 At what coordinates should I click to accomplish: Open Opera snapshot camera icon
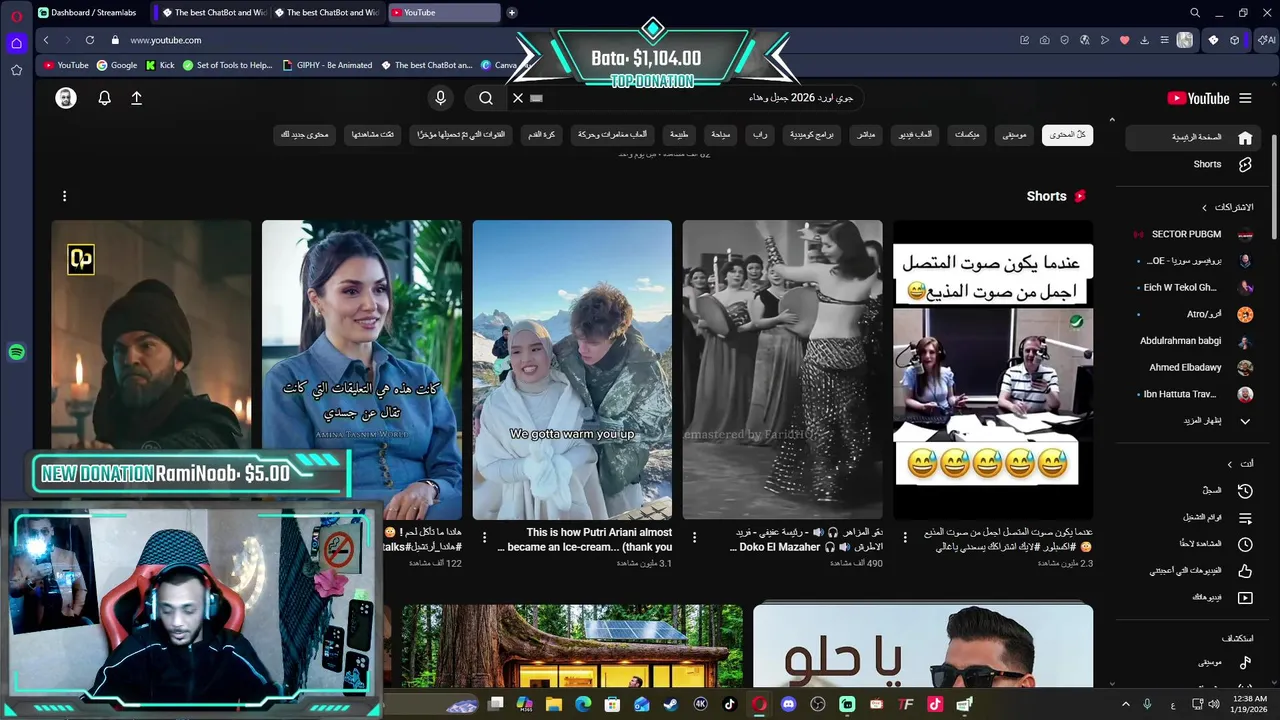point(1044,40)
